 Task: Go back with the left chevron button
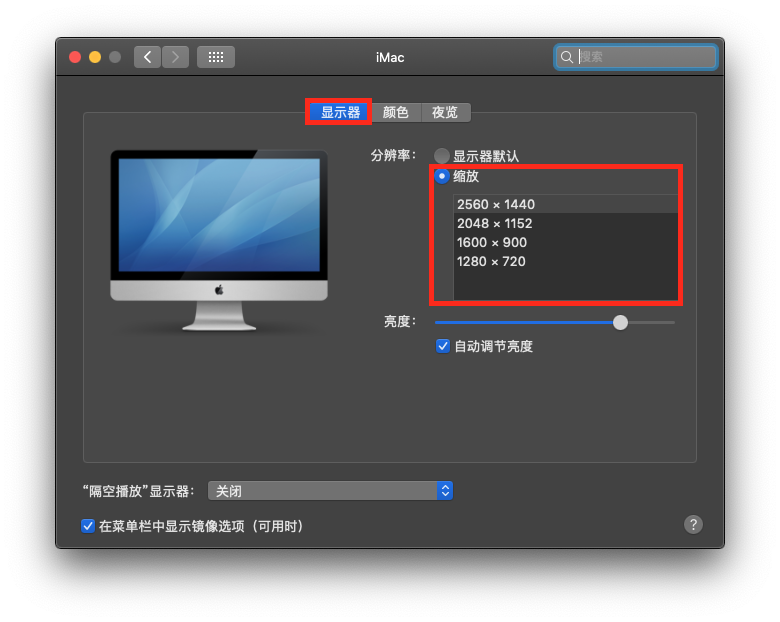147,57
